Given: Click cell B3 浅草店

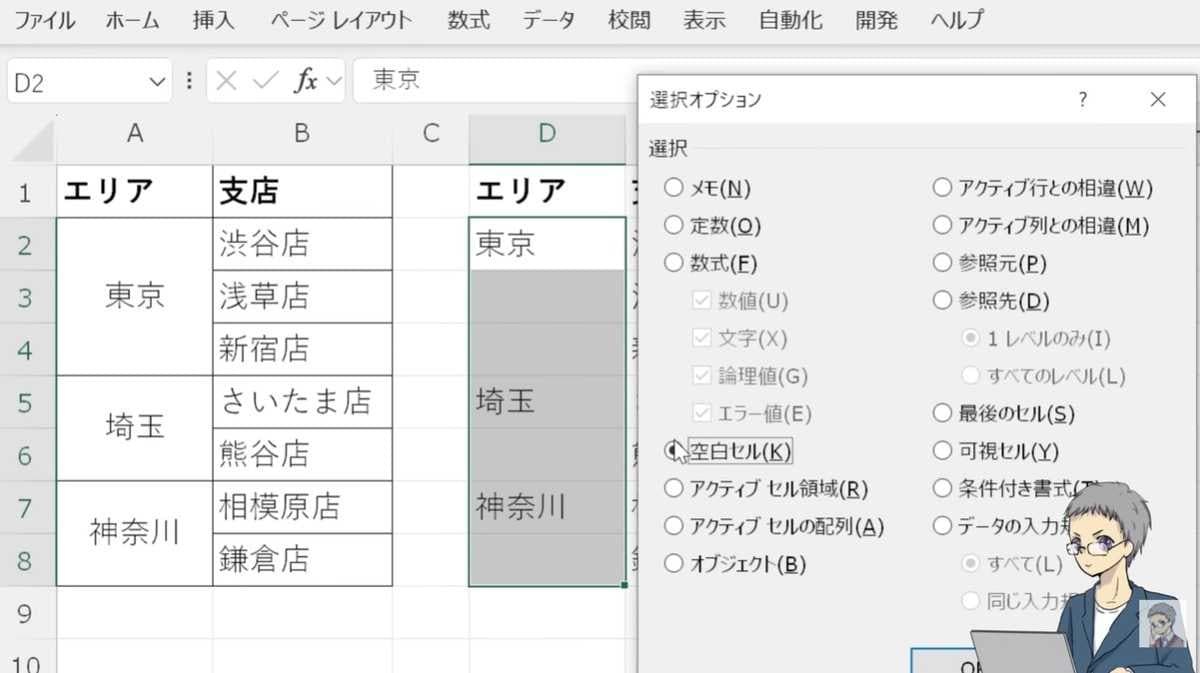Looking at the screenshot, I should (302, 297).
